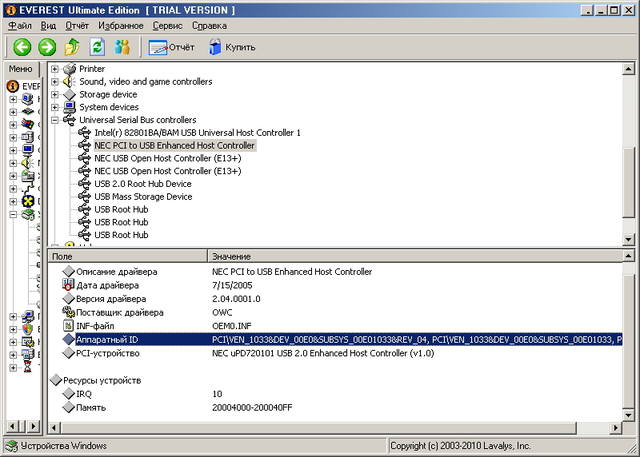Expand the Printer node
Viewport: 640px width, 457px height.
pyautogui.click(x=55, y=69)
